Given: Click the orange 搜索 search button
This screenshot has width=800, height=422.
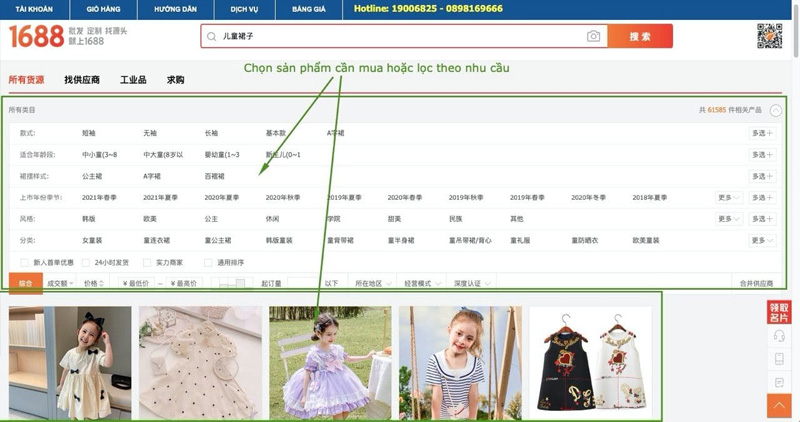Looking at the screenshot, I should tap(640, 36).
